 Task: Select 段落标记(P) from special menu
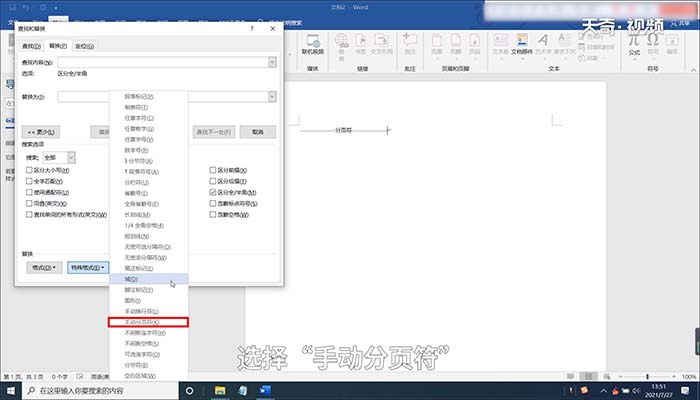click(x=149, y=96)
